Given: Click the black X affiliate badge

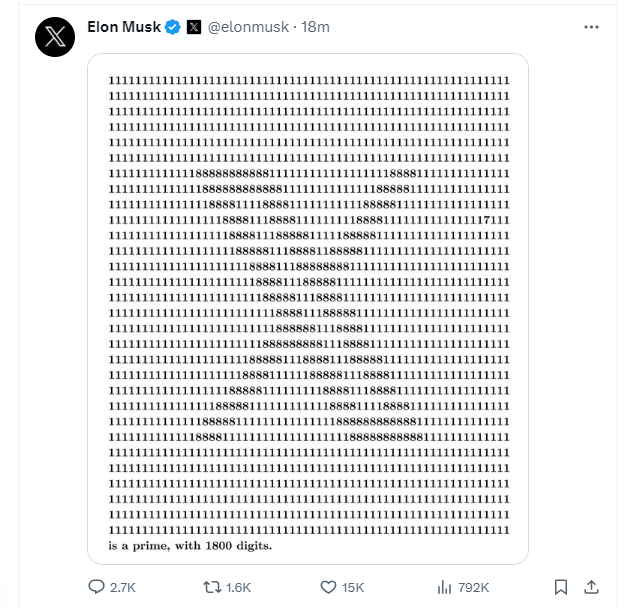Looking at the screenshot, I should pos(194,27).
